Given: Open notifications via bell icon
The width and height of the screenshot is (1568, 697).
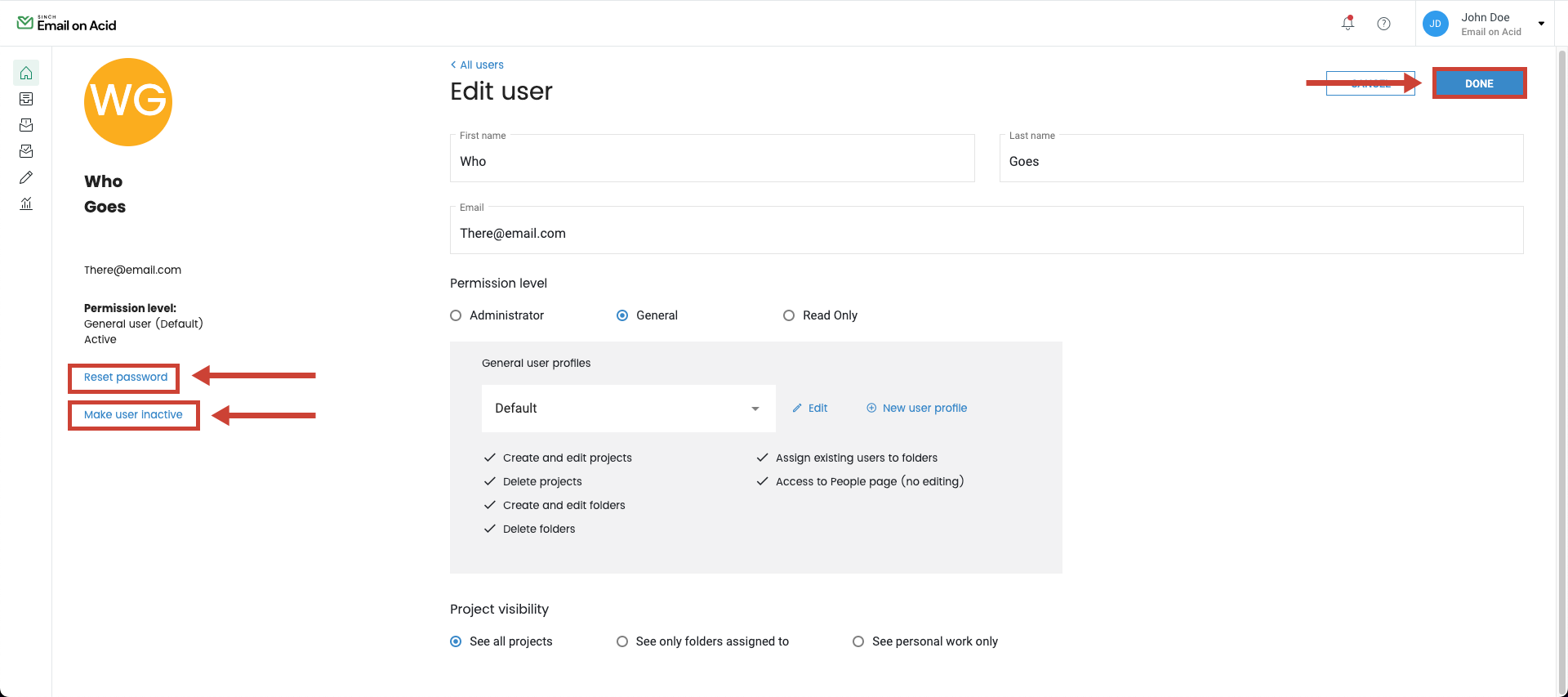Looking at the screenshot, I should tap(1347, 24).
